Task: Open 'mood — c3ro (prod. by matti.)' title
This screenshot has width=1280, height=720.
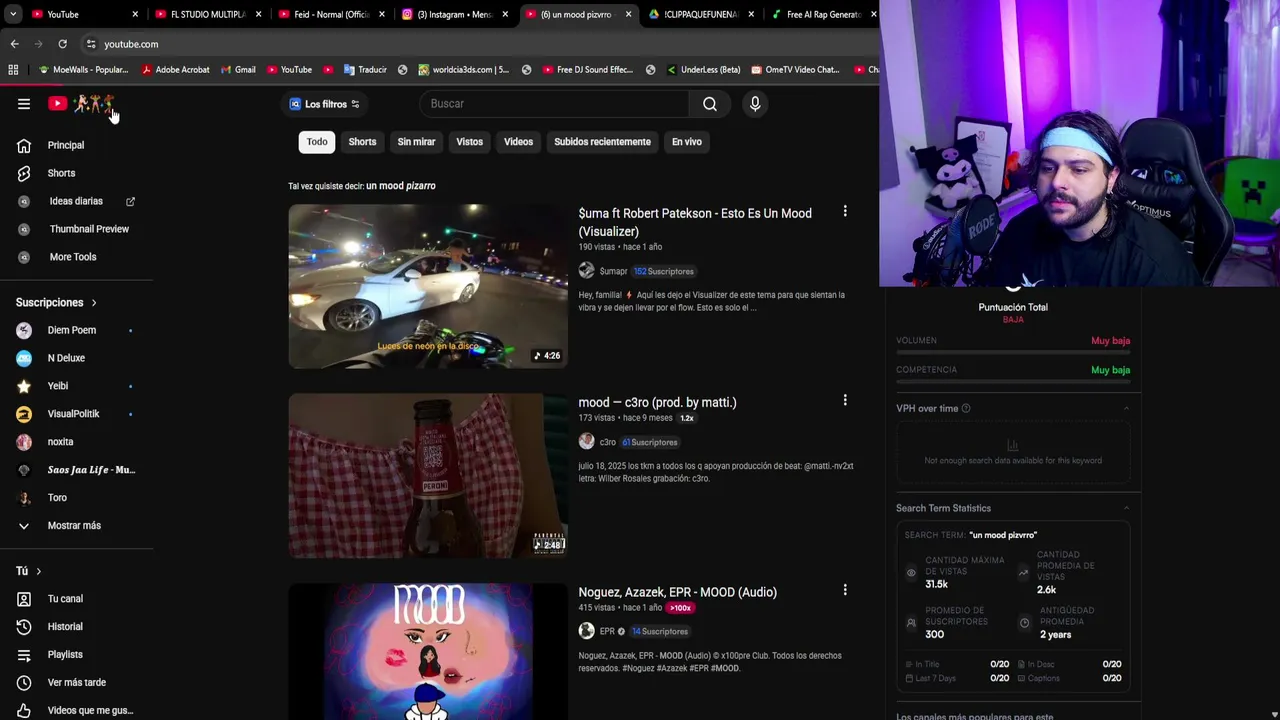Action: coord(657,402)
